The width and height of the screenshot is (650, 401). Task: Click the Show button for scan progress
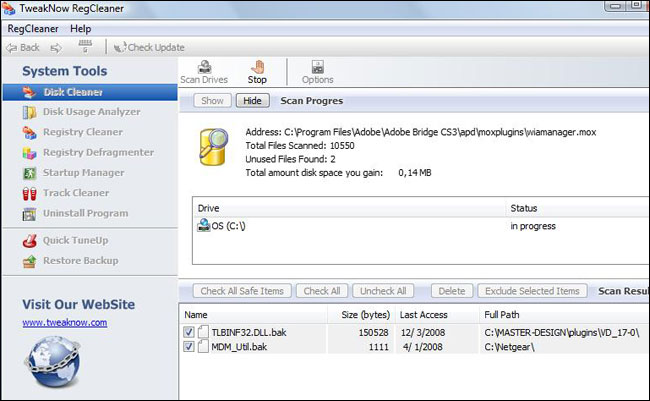click(212, 101)
